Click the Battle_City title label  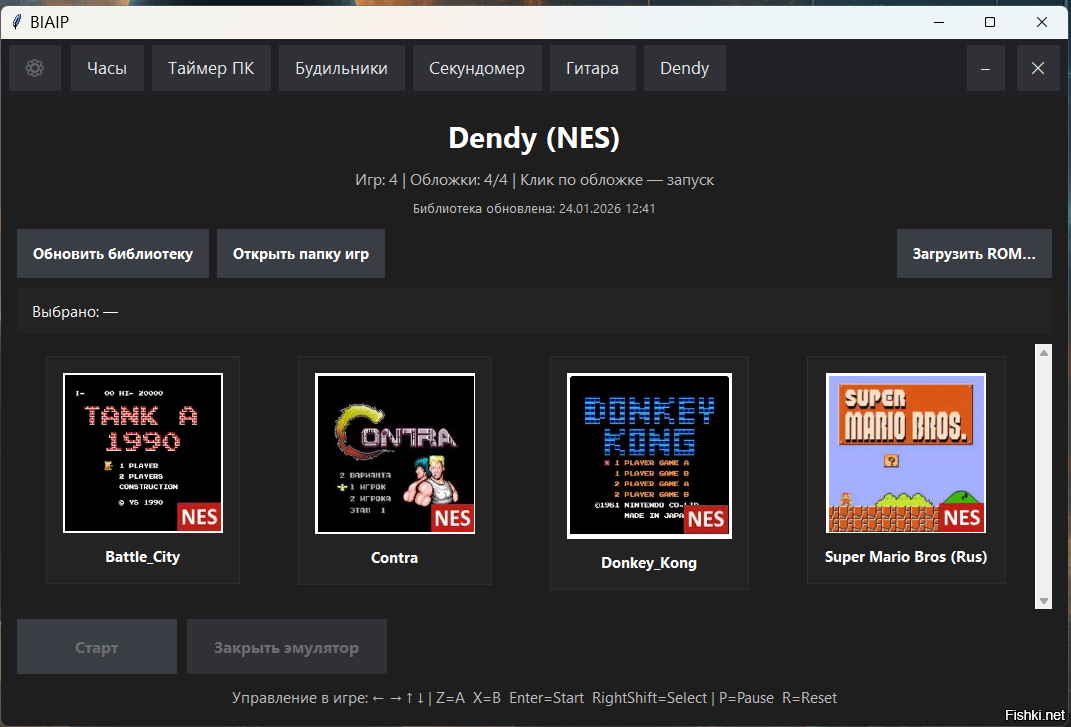tap(143, 557)
